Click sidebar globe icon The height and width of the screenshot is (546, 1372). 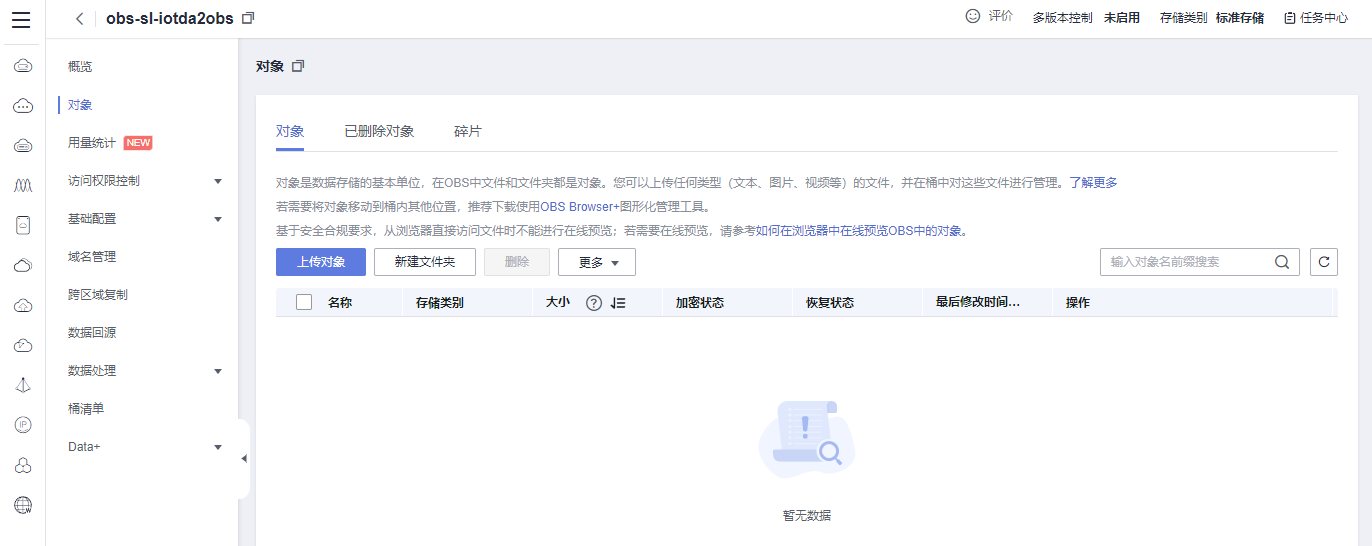click(23, 505)
